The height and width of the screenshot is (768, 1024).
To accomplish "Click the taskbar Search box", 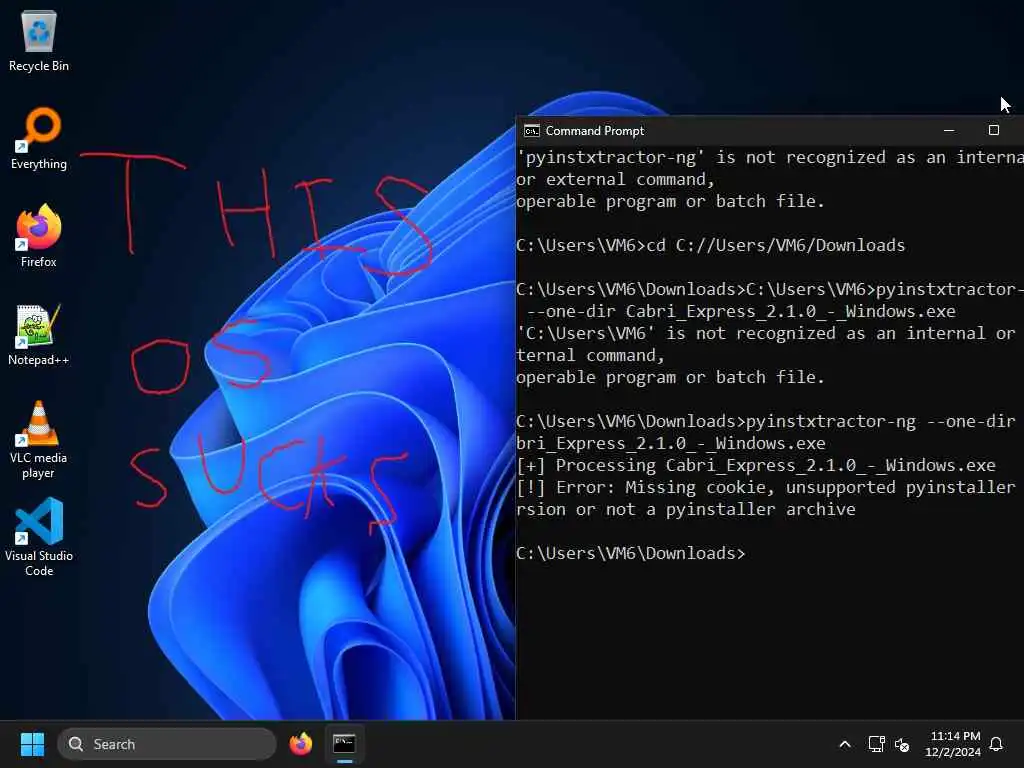I will pos(167,744).
